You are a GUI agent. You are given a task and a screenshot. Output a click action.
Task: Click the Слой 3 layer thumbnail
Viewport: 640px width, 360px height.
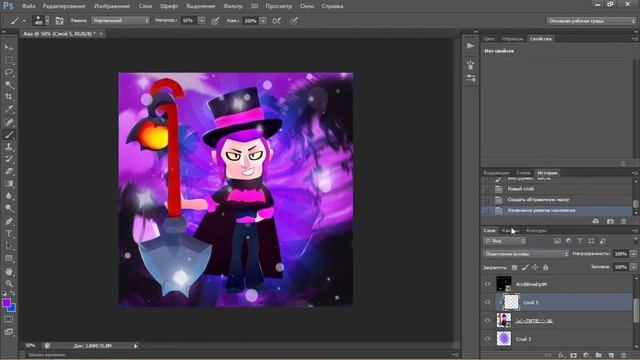(x=504, y=338)
